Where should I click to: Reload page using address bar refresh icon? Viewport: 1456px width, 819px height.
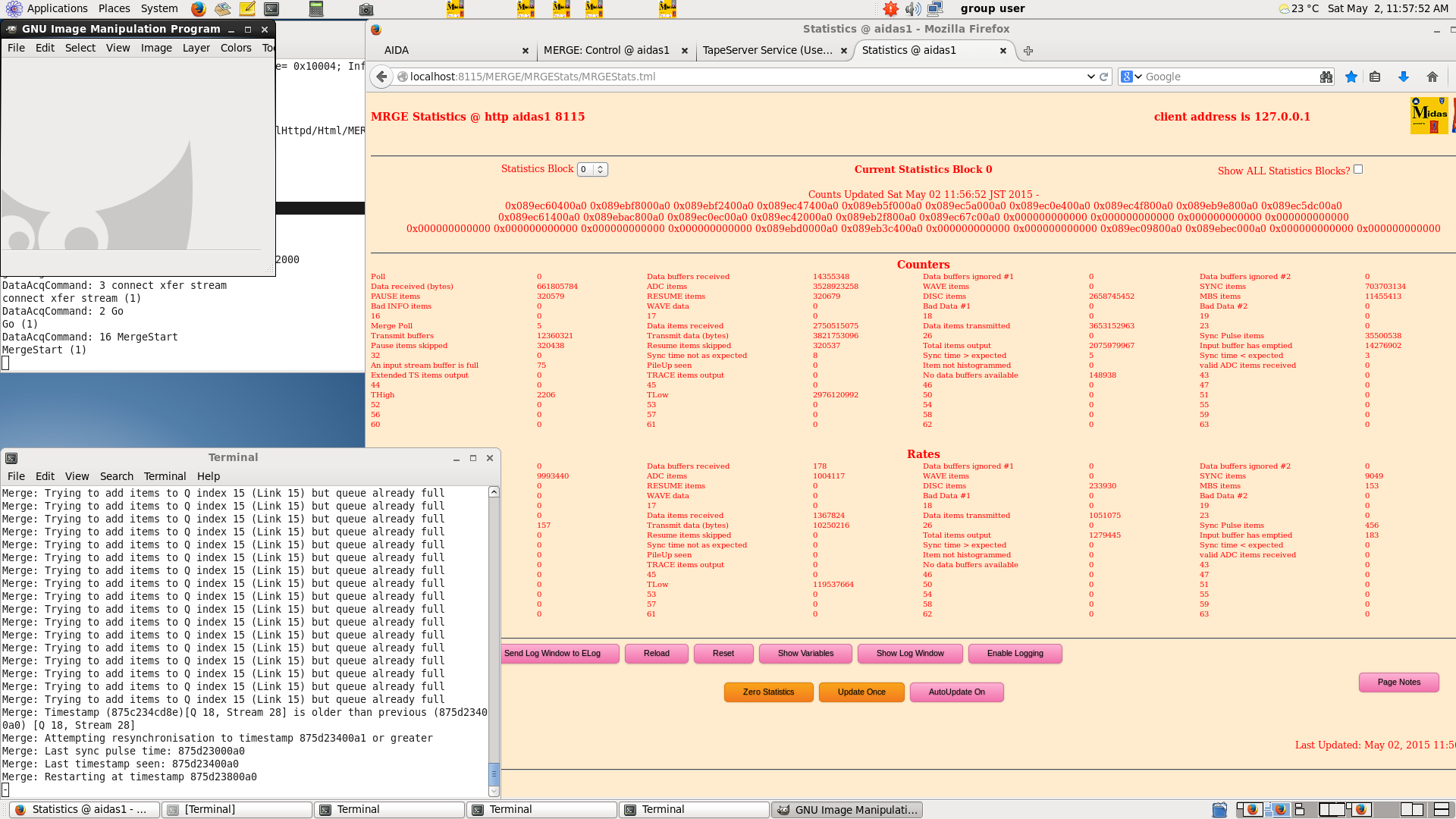(1104, 77)
